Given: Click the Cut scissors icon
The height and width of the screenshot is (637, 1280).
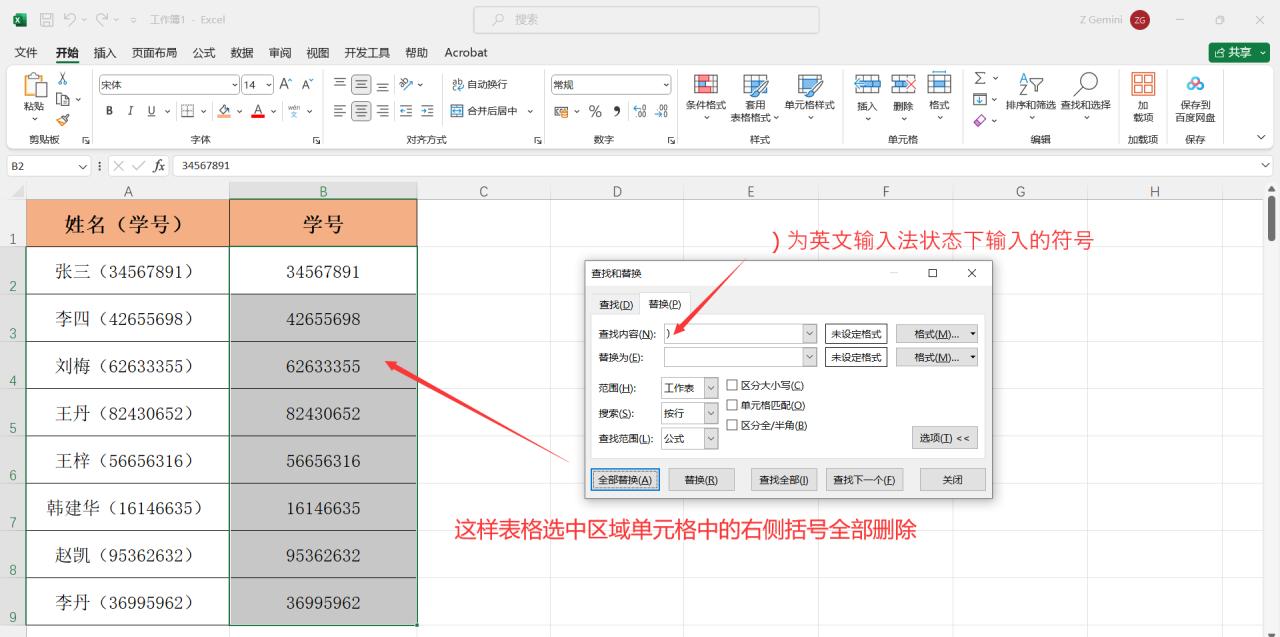Looking at the screenshot, I should pos(62,79).
